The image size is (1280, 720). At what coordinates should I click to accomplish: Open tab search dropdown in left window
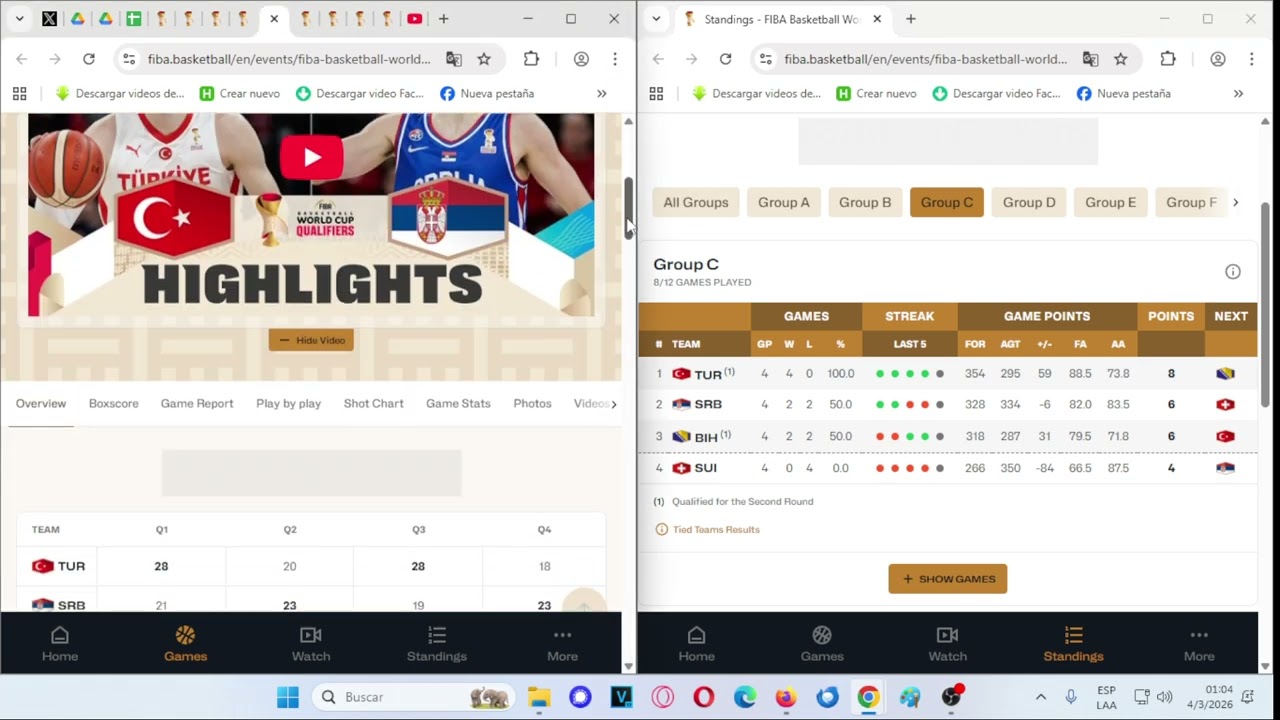[19, 19]
